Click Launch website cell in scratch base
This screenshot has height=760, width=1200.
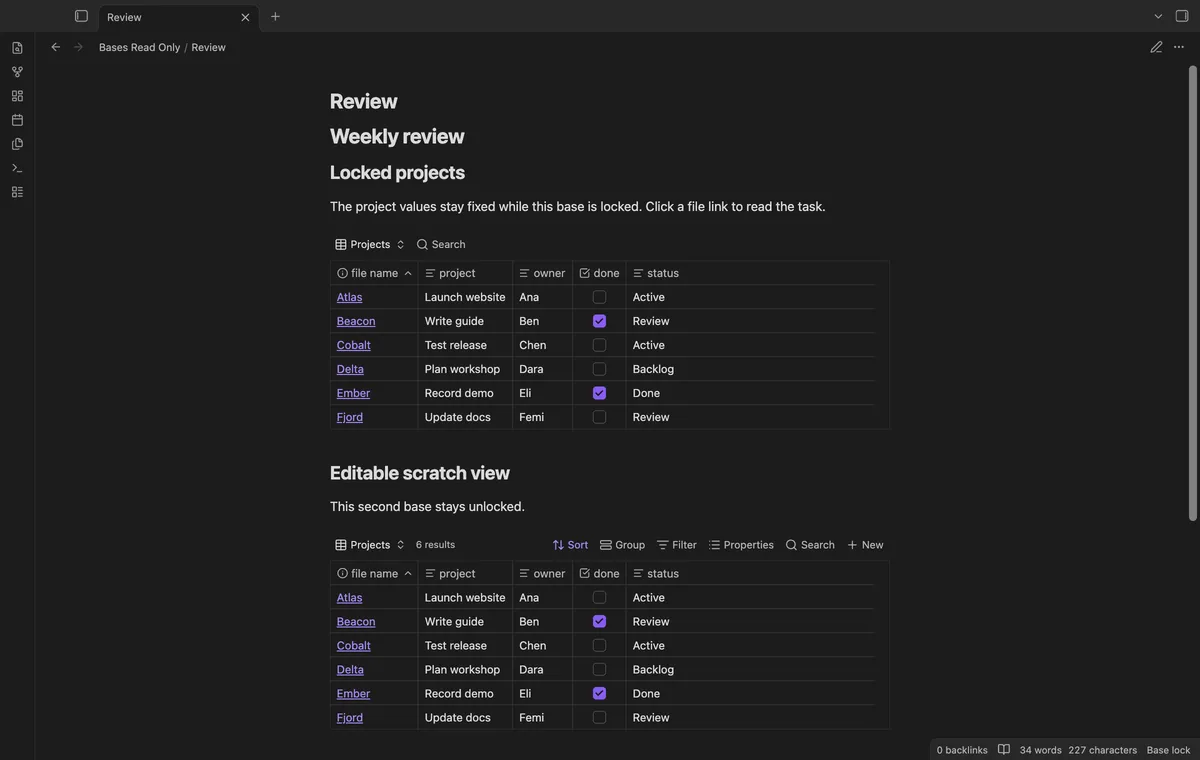(465, 598)
